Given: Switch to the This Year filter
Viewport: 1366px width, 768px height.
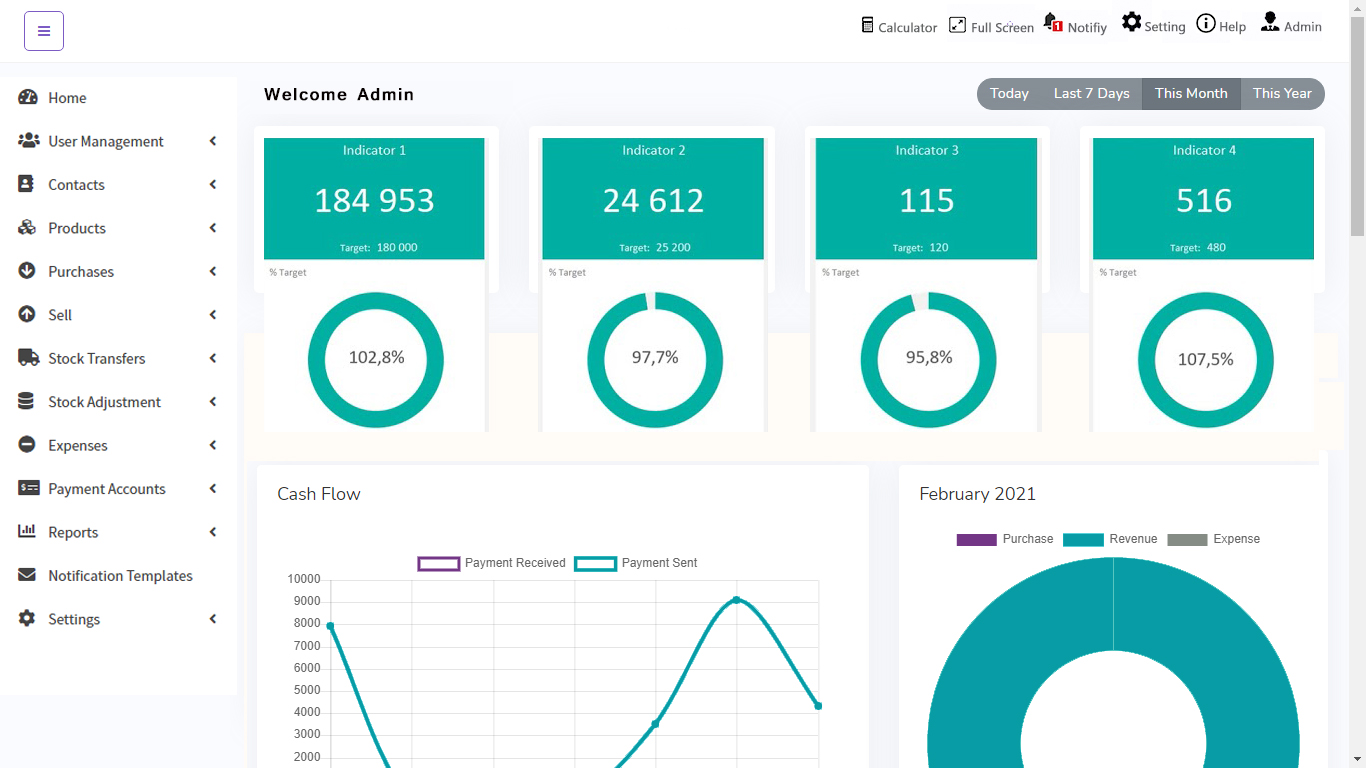Looking at the screenshot, I should pyautogui.click(x=1282, y=94).
